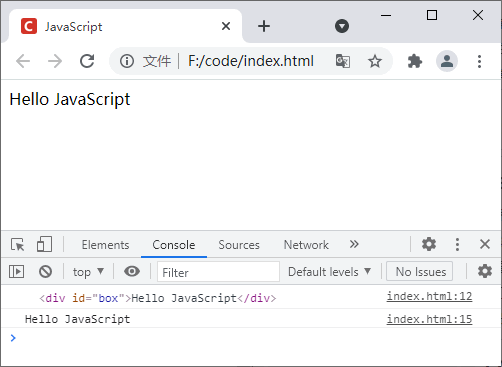Viewport: 502px width, 367px height.
Task: Click the tab search dropdown circle
Action: [x=342, y=26]
